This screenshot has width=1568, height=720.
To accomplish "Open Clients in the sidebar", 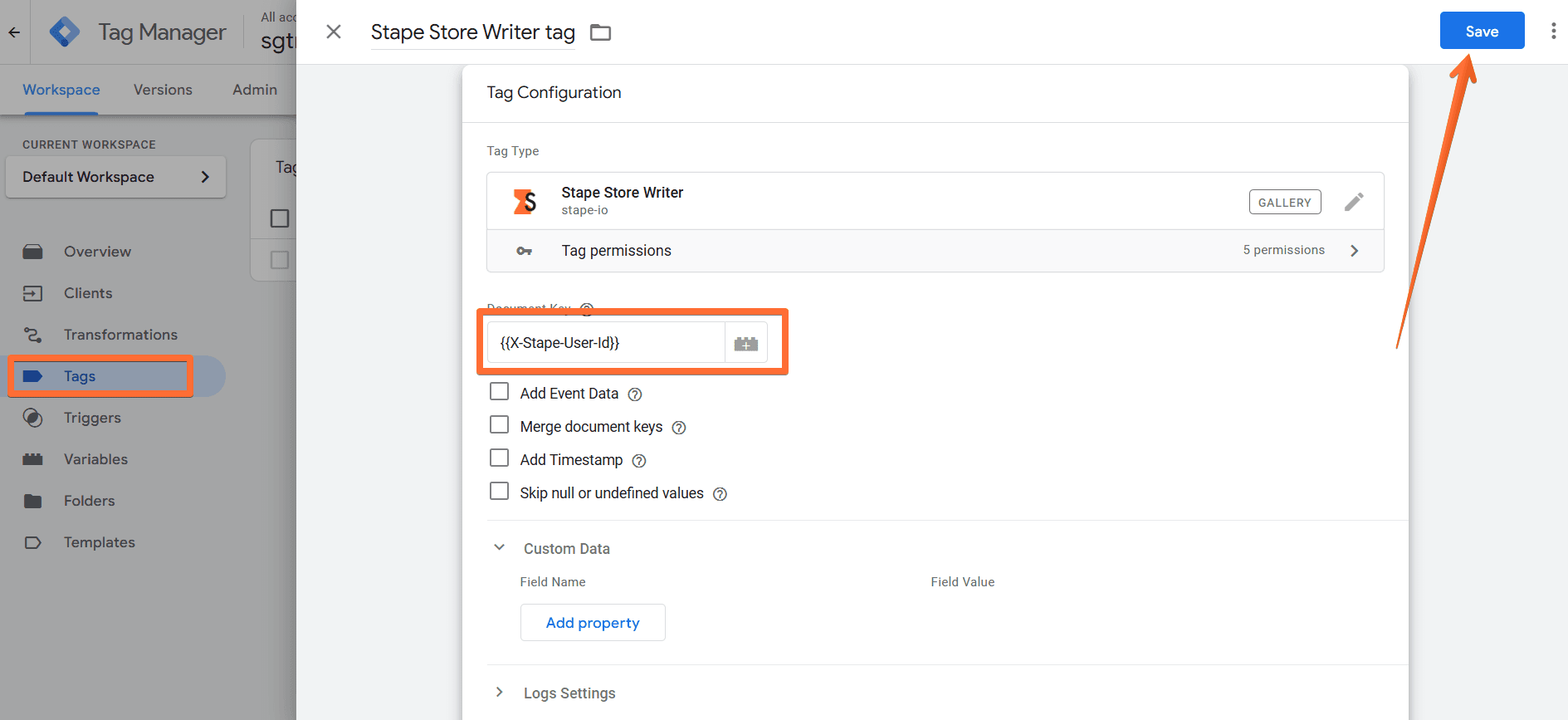I will pyautogui.click(x=88, y=293).
